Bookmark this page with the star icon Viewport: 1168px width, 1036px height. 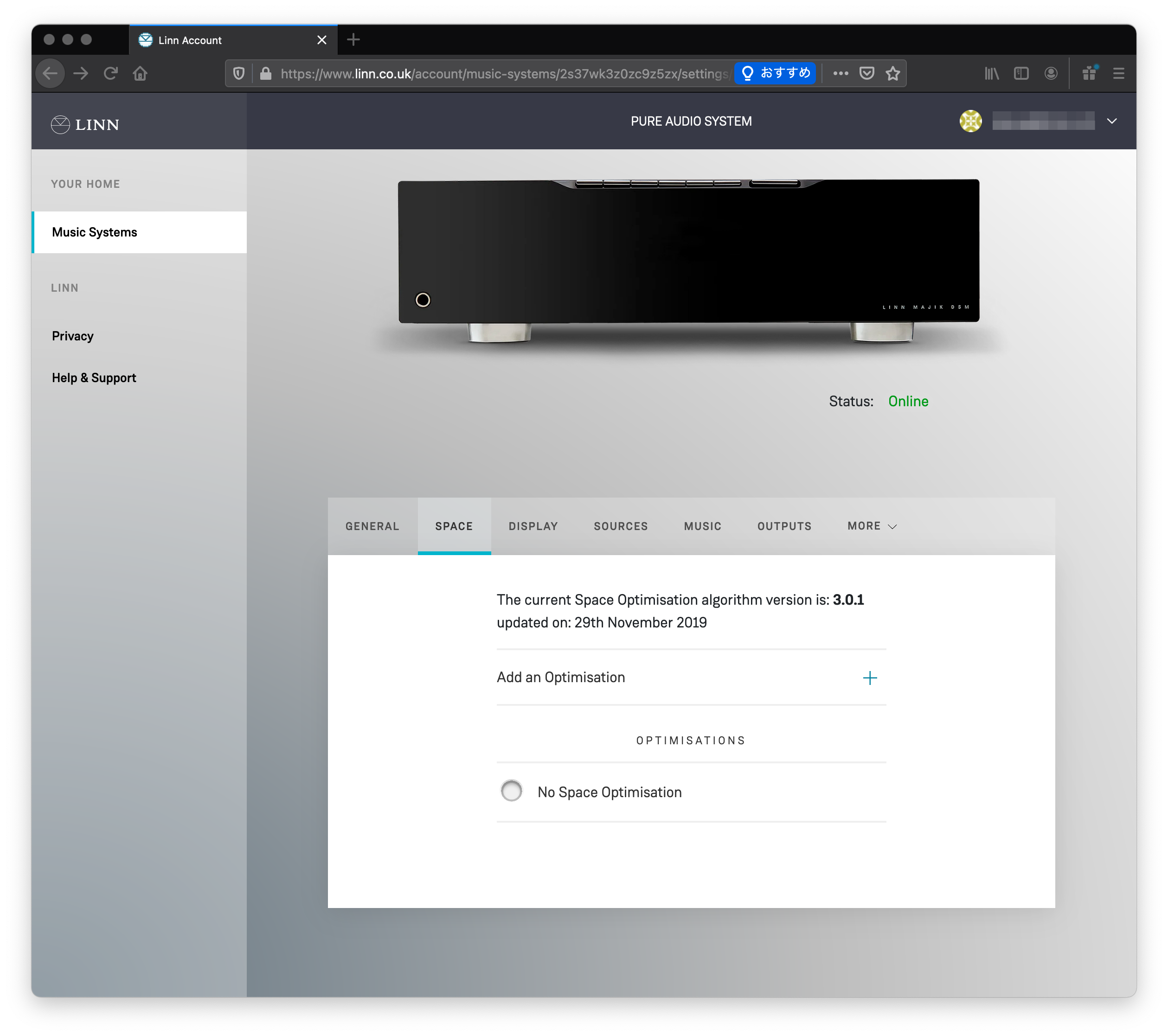893,73
